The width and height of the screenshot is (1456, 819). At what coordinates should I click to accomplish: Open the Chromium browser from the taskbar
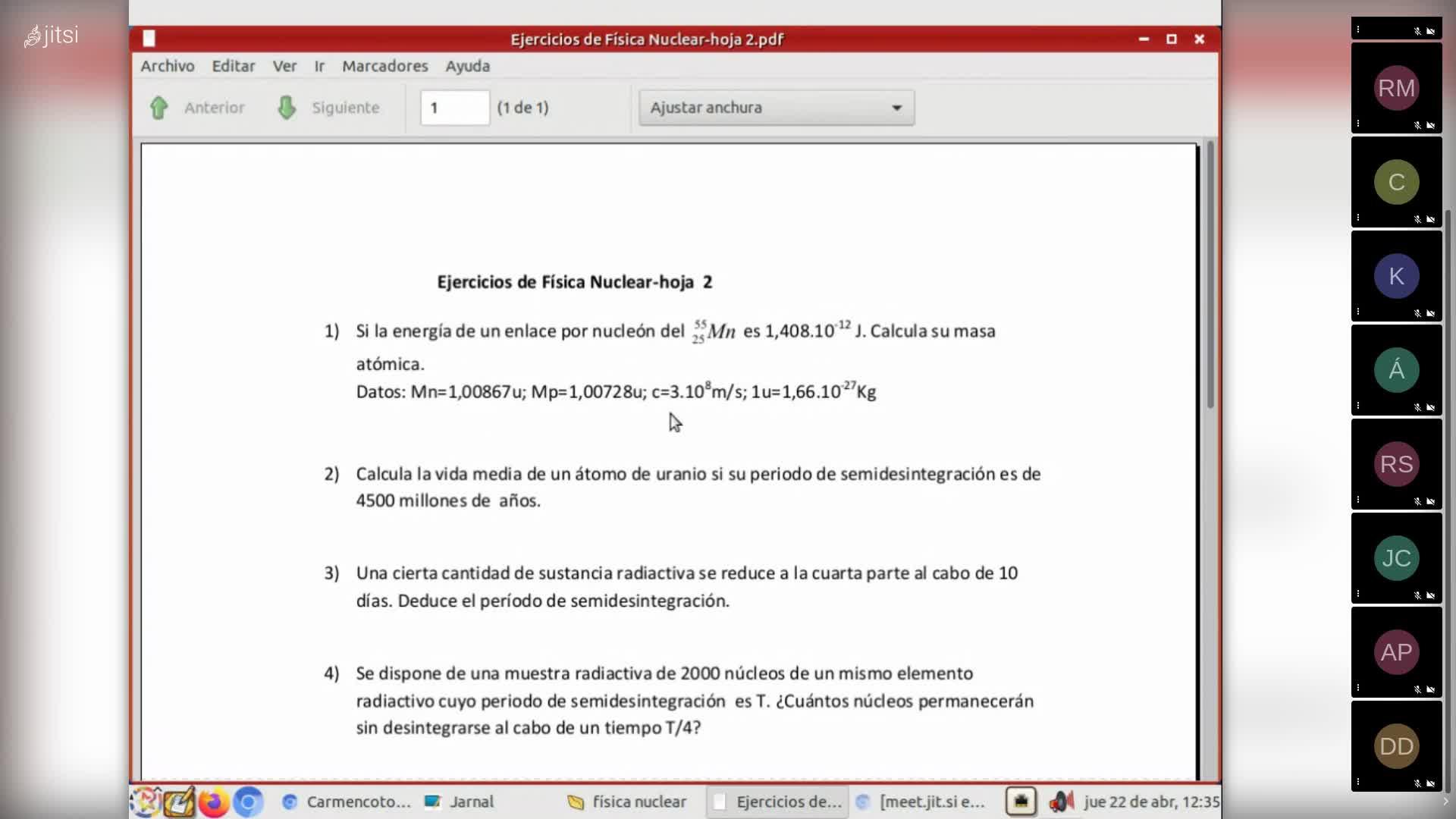tap(248, 802)
